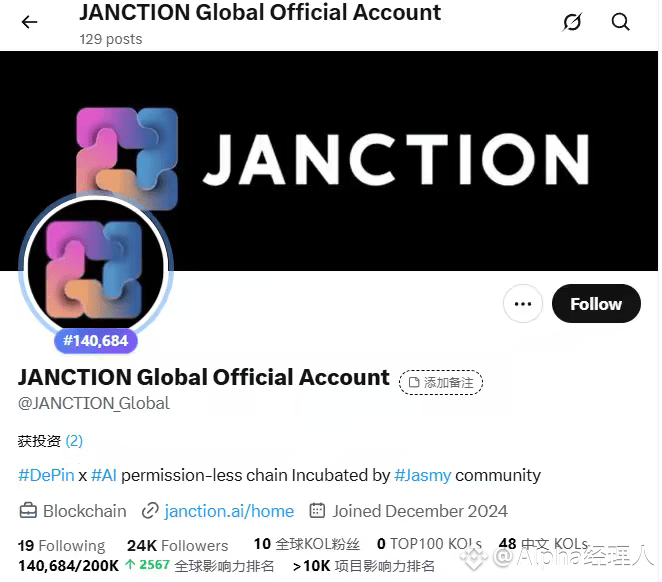View the 24K Followers list
Image resolution: width=662 pixels, height=582 pixels.
pyautogui.click(x=177, y=546)
